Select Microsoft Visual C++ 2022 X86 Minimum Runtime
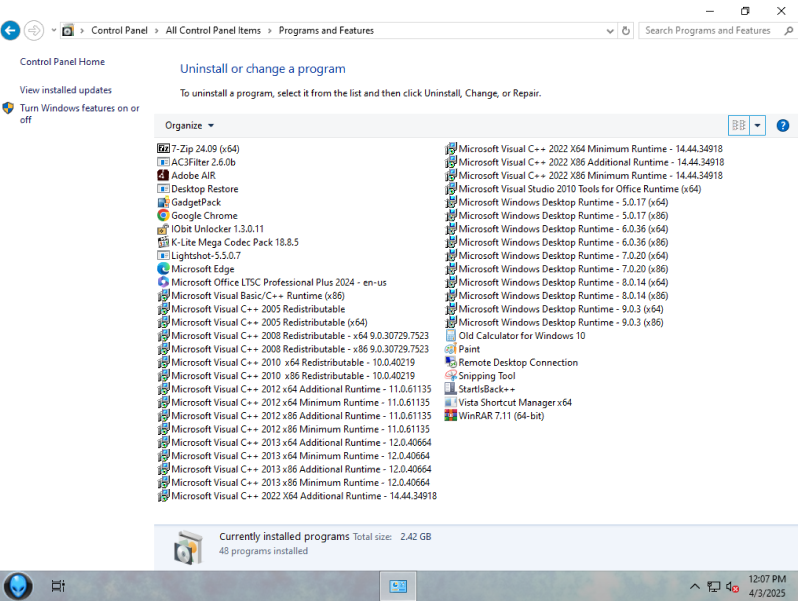This screenshot has width=798, height=601. (x=584, y=175)
